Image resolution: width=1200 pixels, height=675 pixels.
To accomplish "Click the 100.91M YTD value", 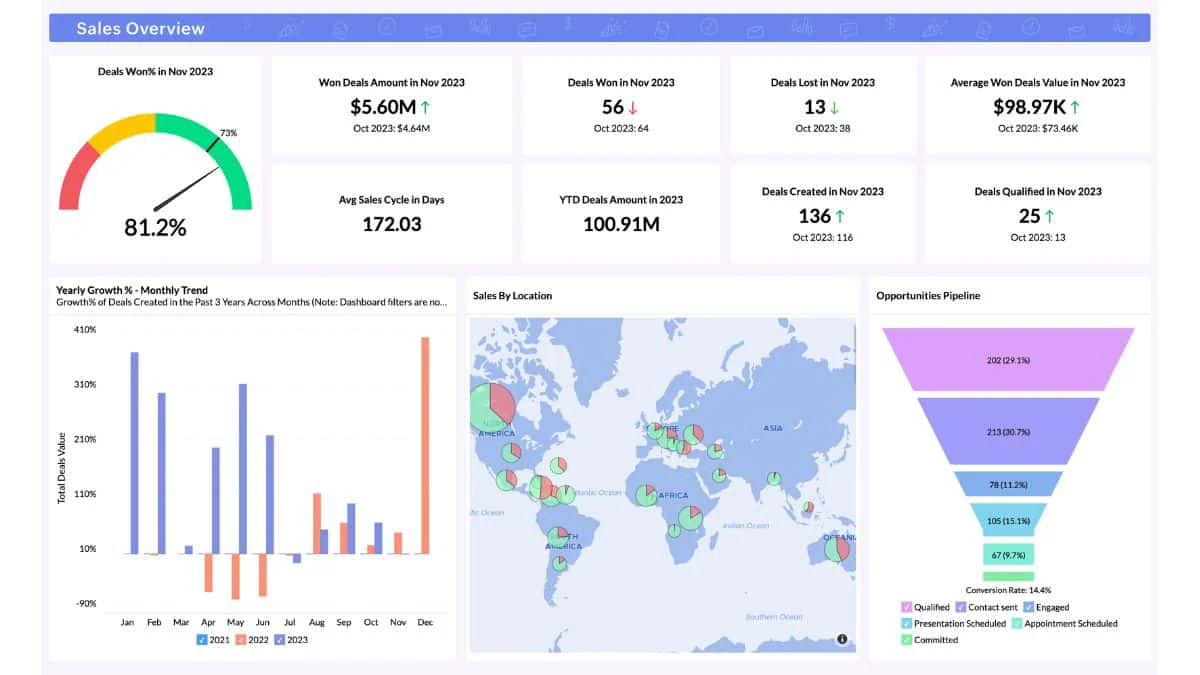I will tap(621, 224).
